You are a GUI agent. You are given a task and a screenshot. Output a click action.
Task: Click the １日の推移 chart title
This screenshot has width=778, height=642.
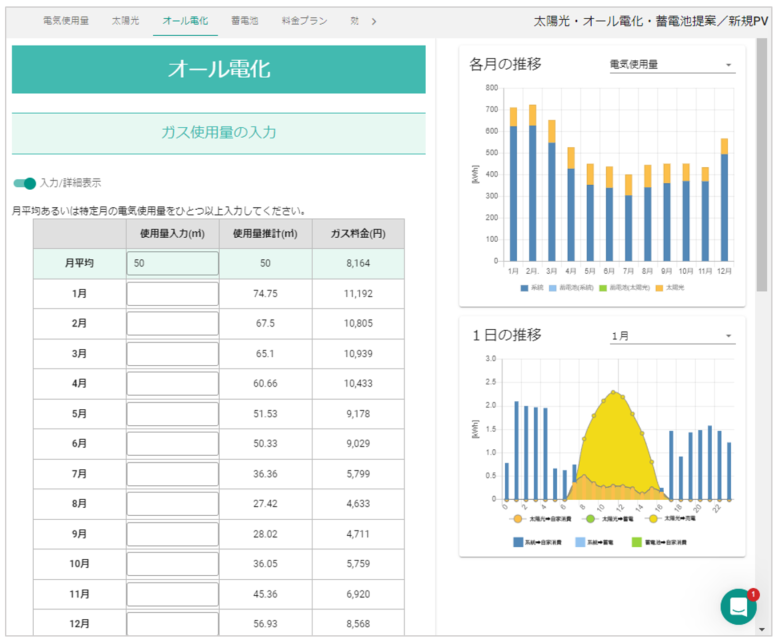[x=506, y=335]
